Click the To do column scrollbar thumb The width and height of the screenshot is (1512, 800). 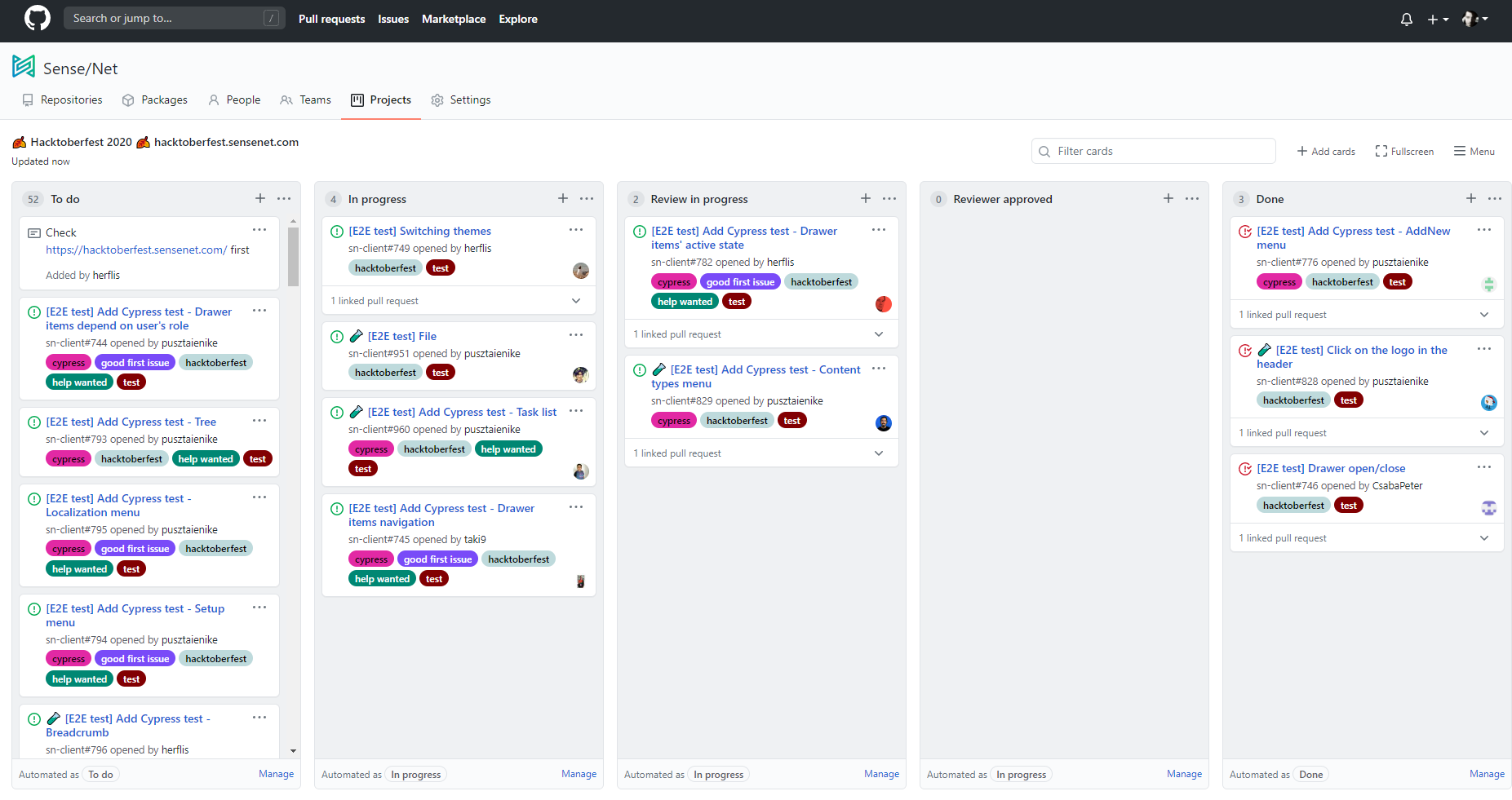[x=294, y=257]
